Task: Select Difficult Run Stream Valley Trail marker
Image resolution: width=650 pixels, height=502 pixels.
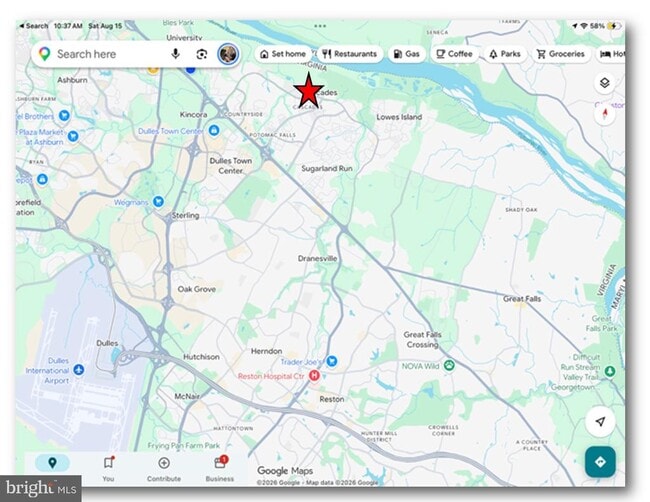Action: (609, 371)
